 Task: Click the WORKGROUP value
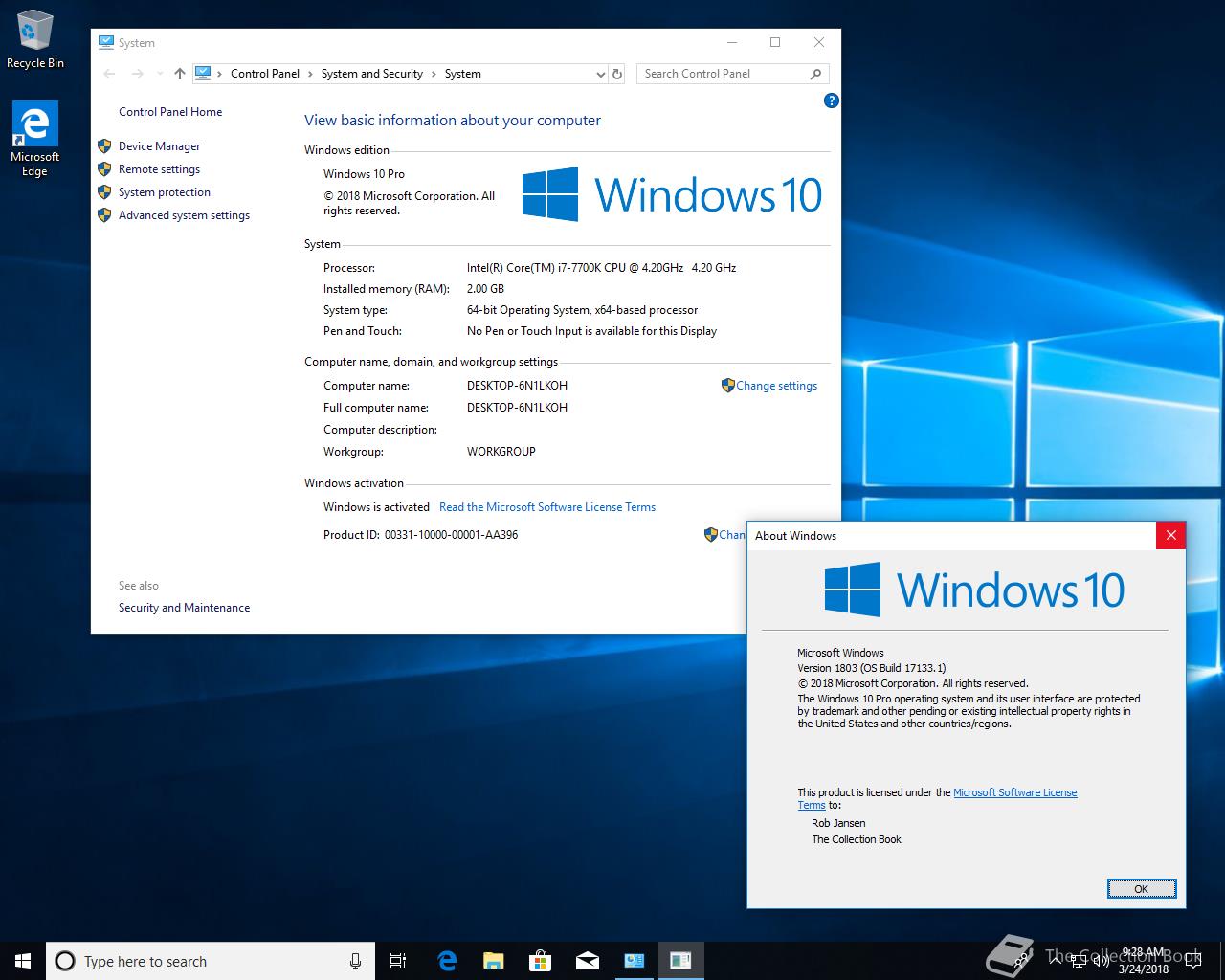(x=501, y=452)
